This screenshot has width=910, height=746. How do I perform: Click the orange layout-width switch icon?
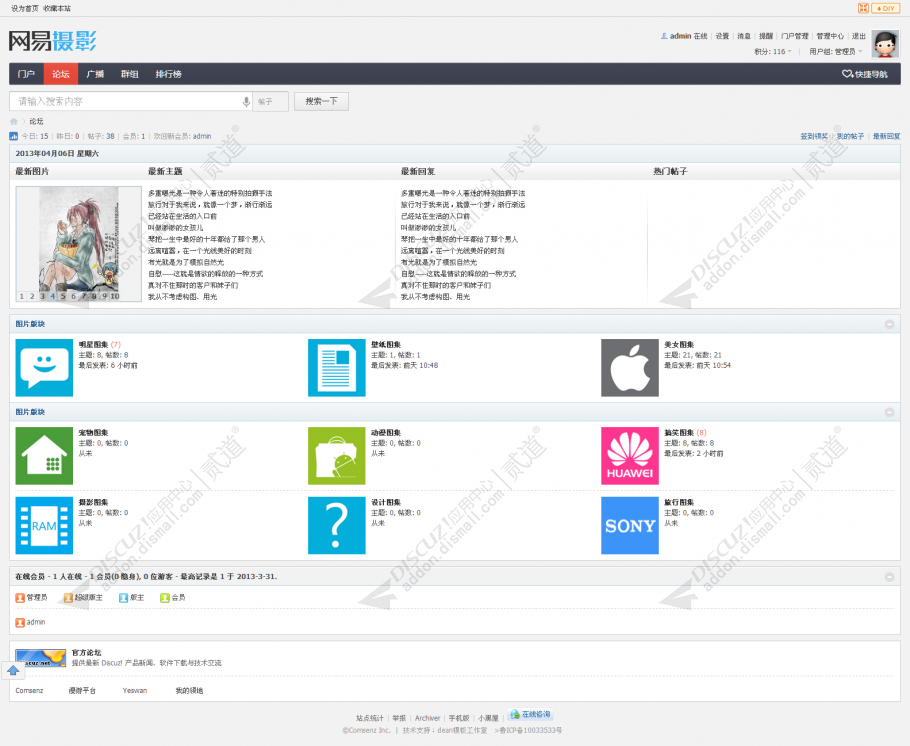click(863, 8)
